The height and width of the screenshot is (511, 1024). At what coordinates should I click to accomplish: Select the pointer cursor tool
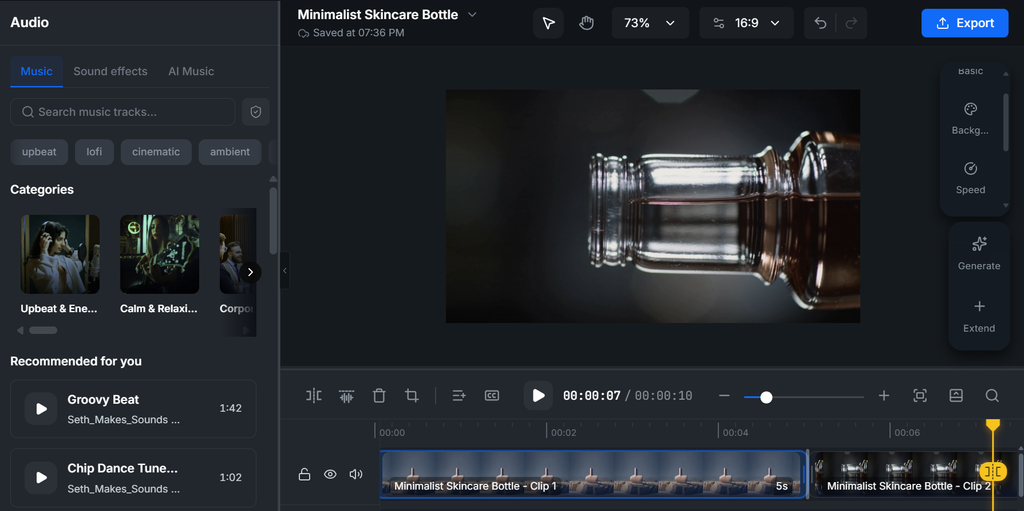(x=548, y=23)
